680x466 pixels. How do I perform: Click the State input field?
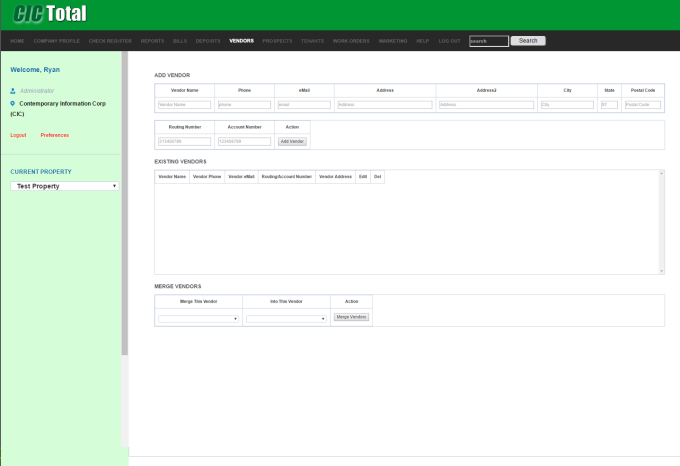(x=609, y=105)
